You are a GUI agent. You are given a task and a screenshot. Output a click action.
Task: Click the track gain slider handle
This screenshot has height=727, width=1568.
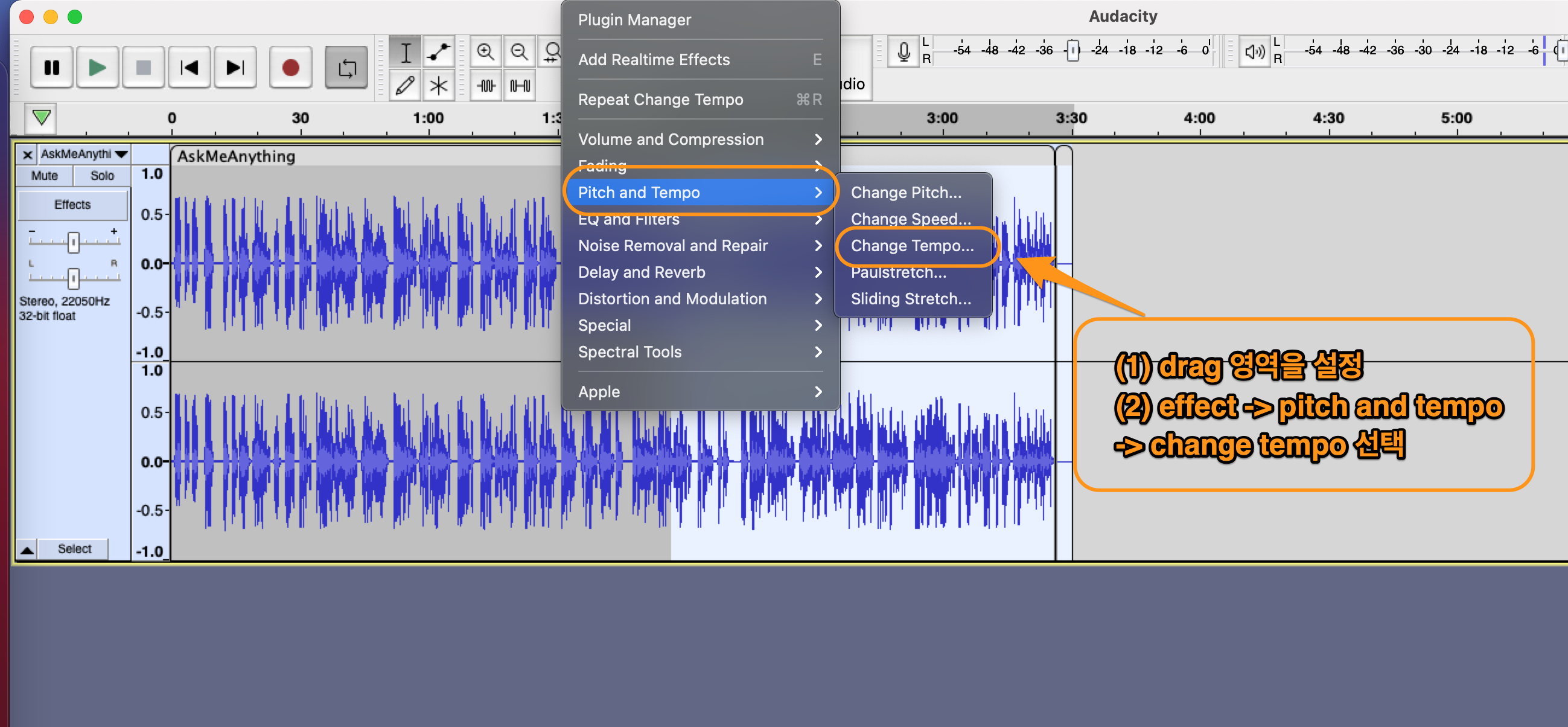73,242
